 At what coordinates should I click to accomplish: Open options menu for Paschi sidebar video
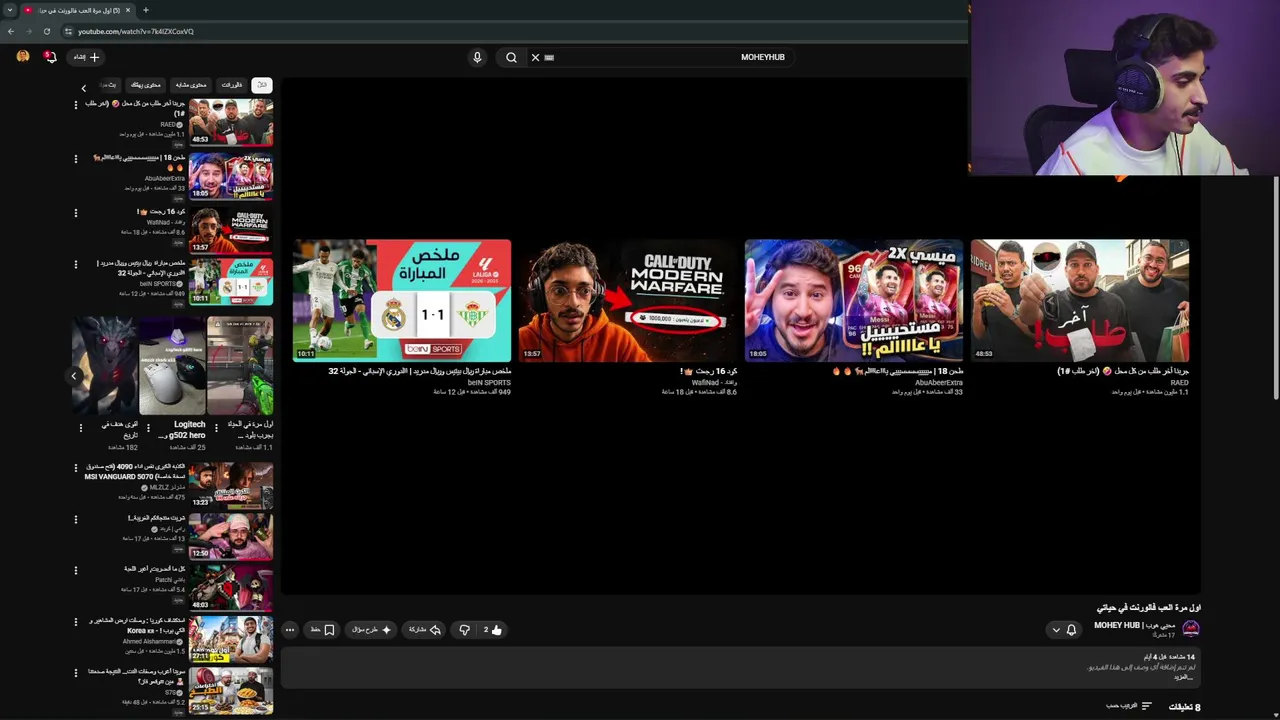pyautogui.click(x=75, y=571)
